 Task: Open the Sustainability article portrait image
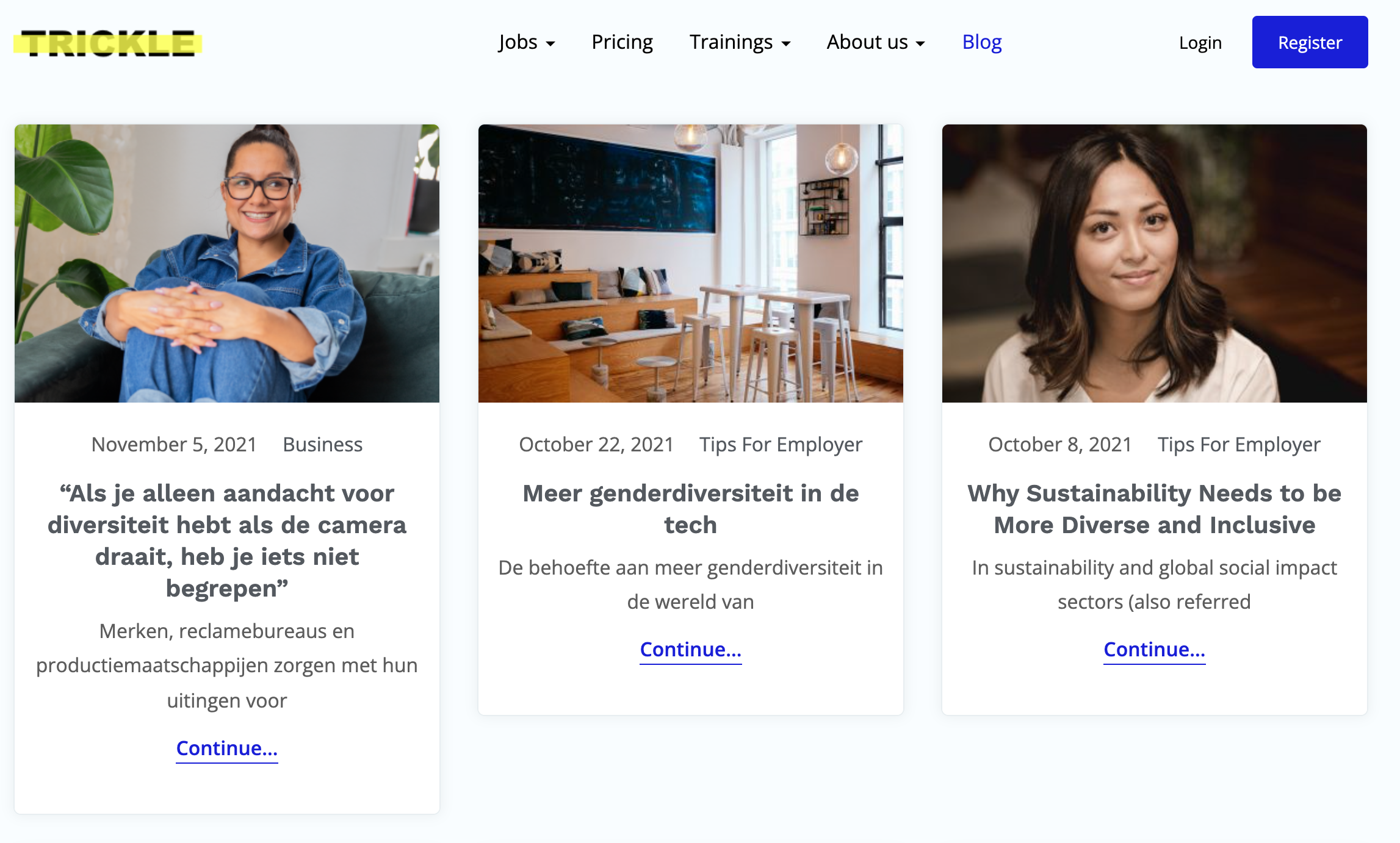point(1155,264)
